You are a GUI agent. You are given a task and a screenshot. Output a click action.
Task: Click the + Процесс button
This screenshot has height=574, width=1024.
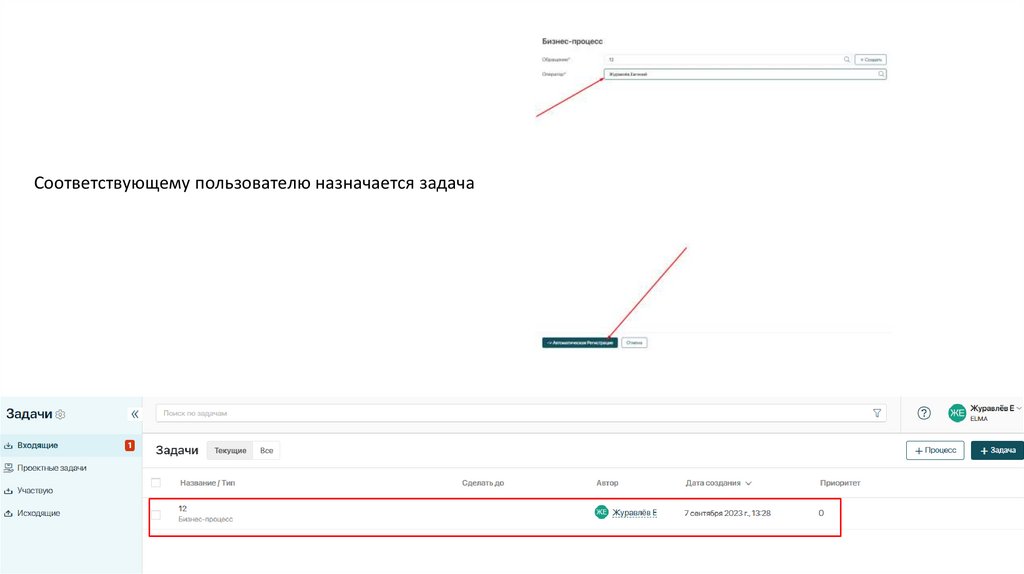tap(935, 451)
